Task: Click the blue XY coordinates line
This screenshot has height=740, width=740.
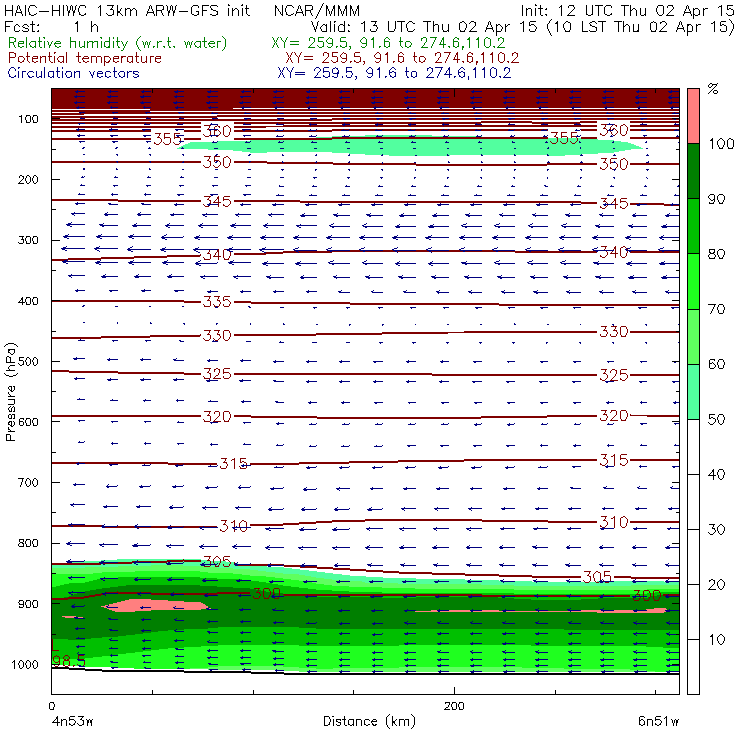Action: pyautogui.click(x=394, y=73)
